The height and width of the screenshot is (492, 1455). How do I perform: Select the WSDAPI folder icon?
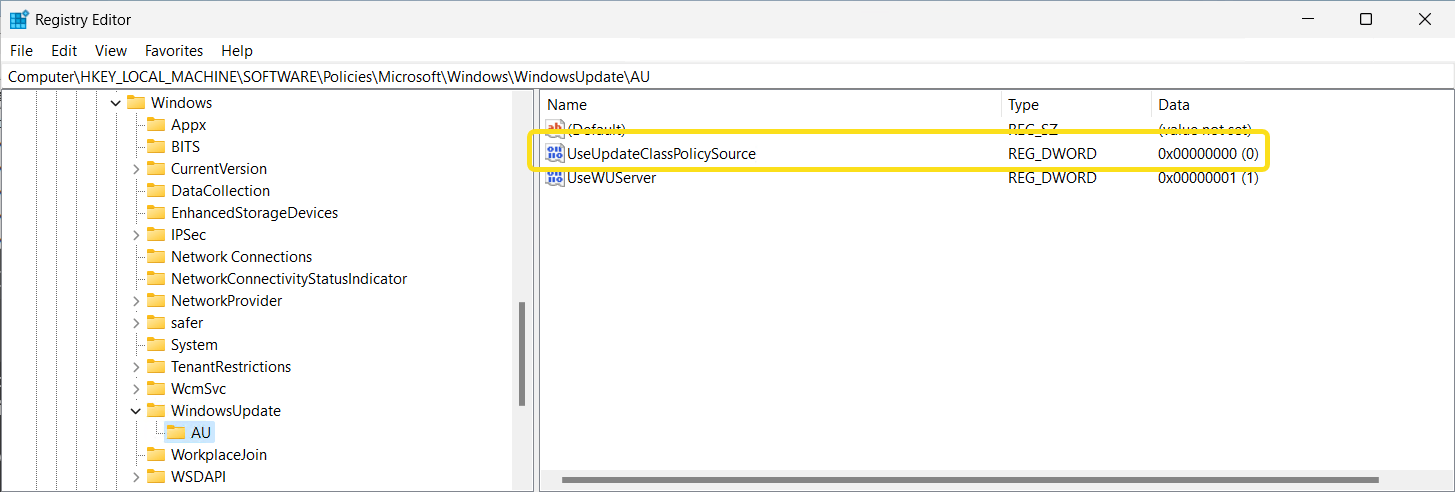[156, 477]
